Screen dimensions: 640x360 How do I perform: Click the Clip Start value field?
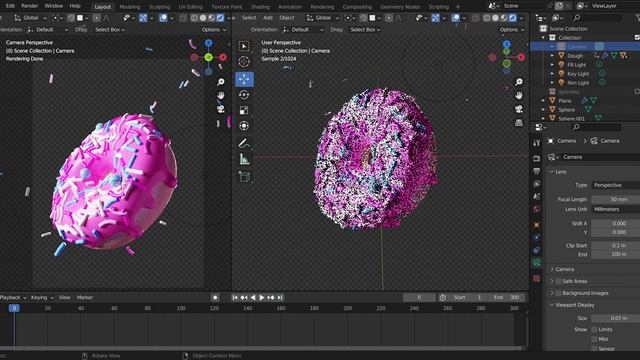point(616,245)
